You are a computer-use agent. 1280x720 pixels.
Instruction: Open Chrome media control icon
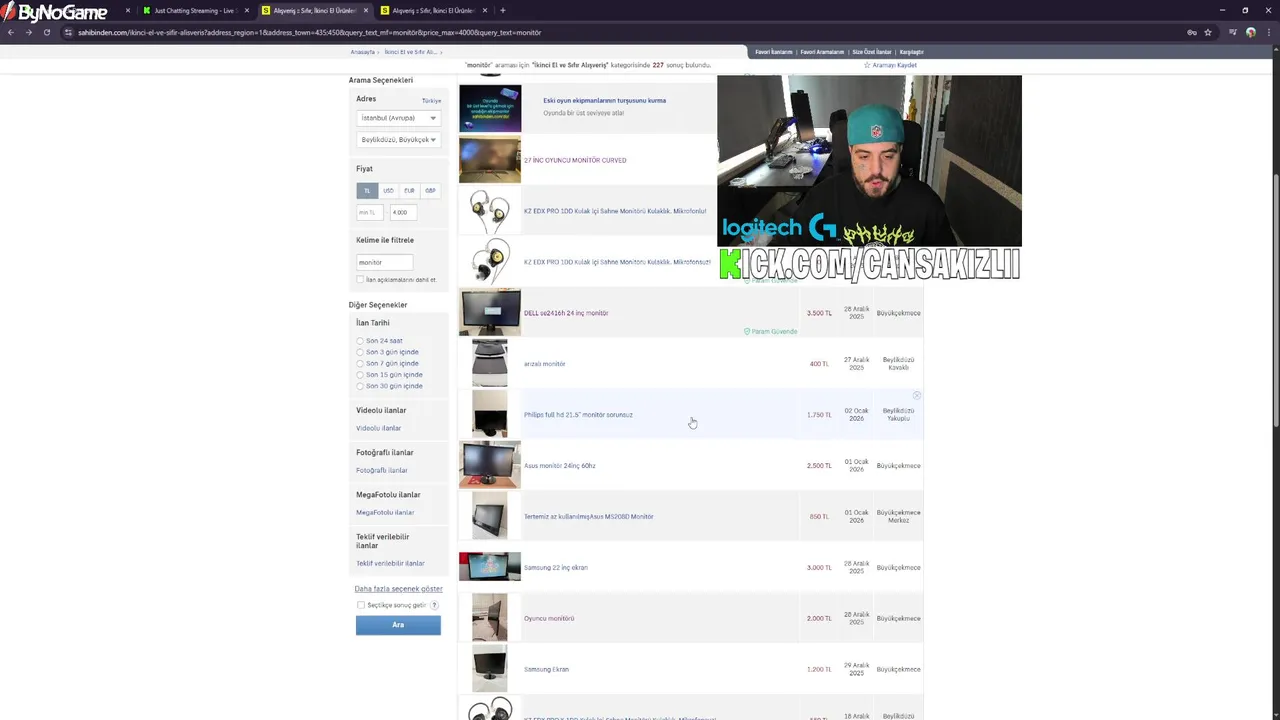click(x=1234, y=32)
